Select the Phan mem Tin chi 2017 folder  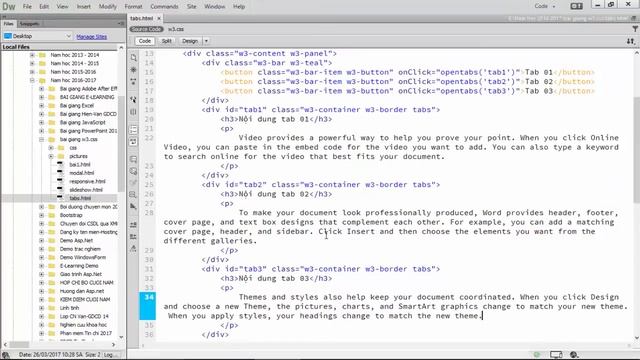(86, 333)
